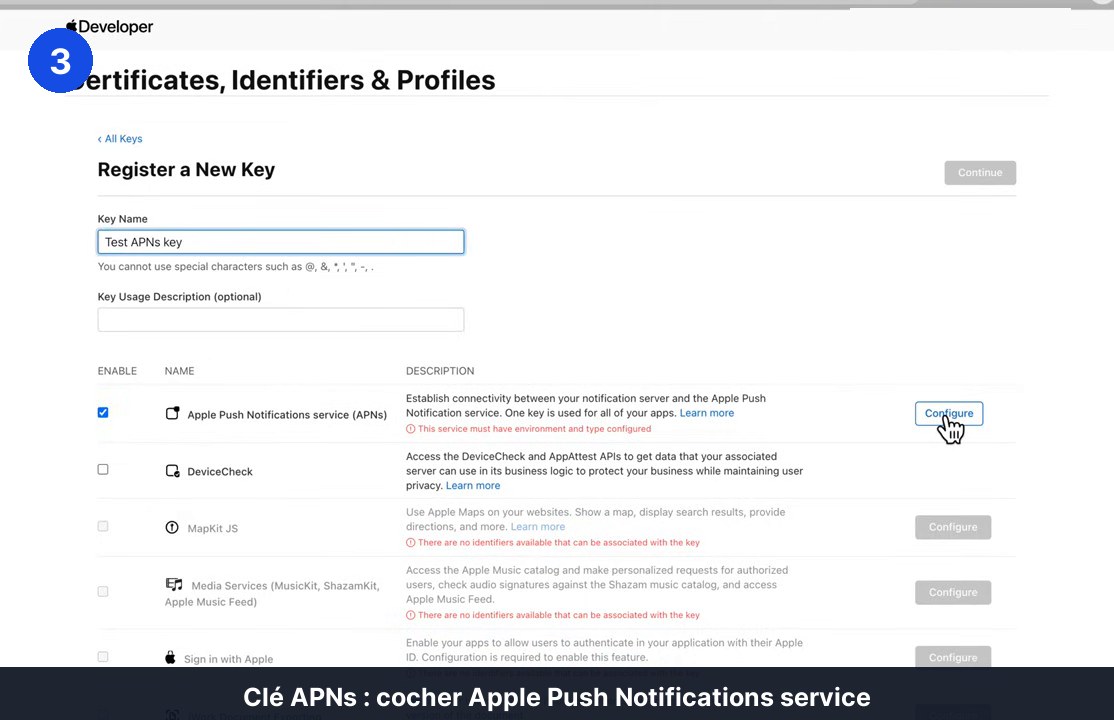Click the ENABLE column header
The height and width of the screenshot is (720, 1114).
point(117,371)
